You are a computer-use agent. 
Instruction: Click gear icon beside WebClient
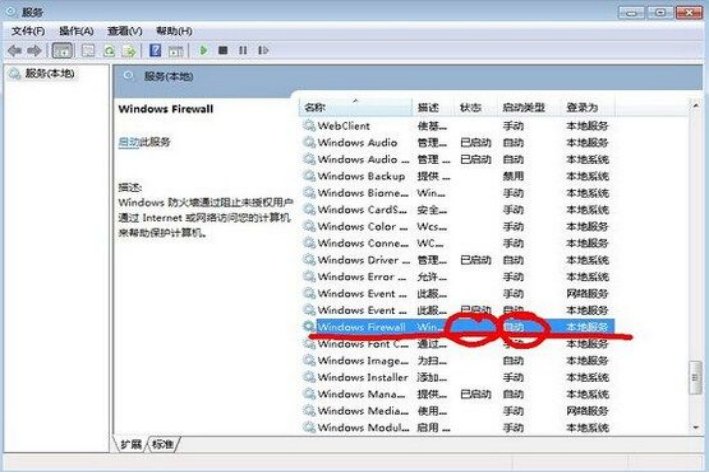pyautogui.click(x=309, y=126)
